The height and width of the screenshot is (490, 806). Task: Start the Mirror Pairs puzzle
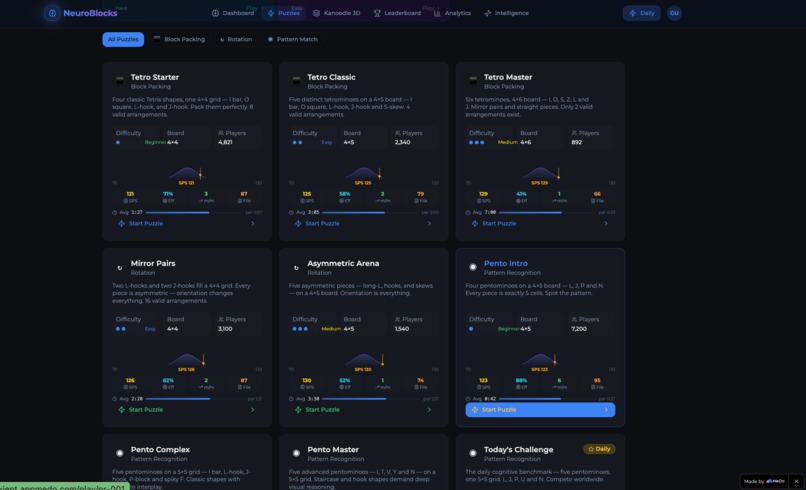coord(187,410)
